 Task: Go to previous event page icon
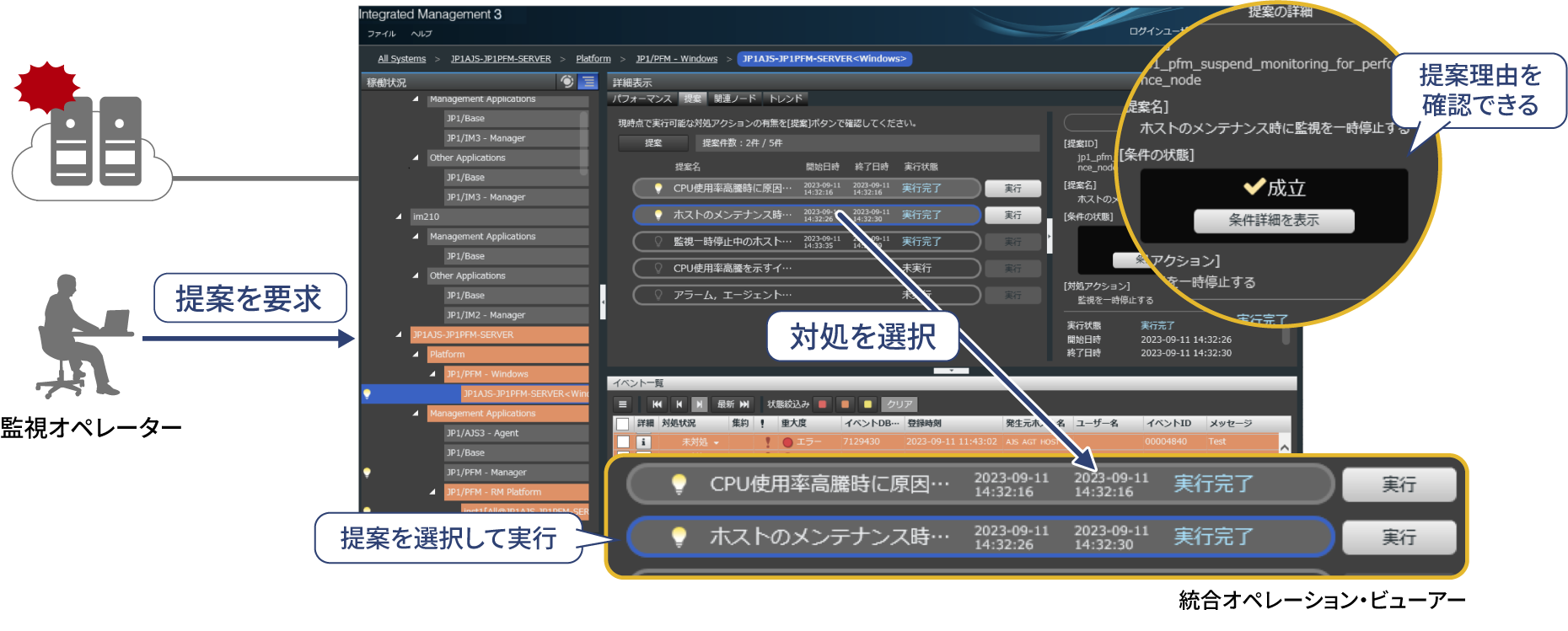tap(679, 404)
